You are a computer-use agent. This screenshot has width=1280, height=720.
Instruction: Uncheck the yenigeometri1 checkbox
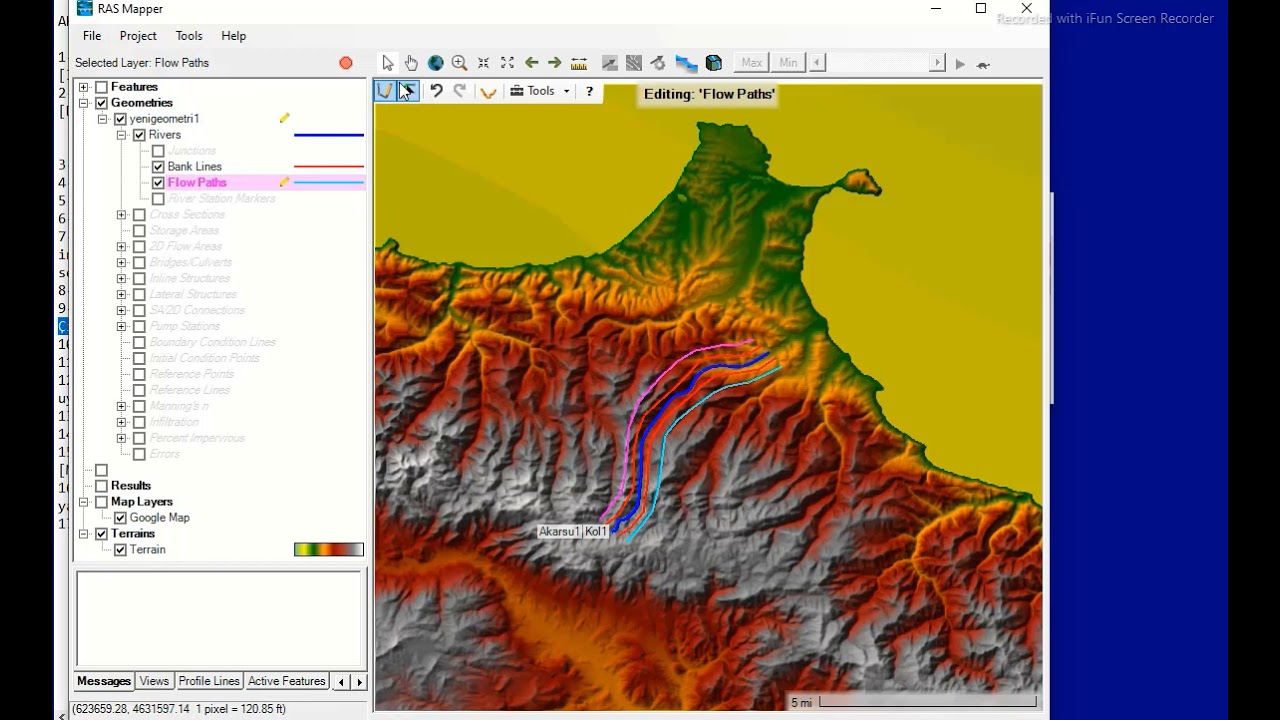click(x=120, y=119)
